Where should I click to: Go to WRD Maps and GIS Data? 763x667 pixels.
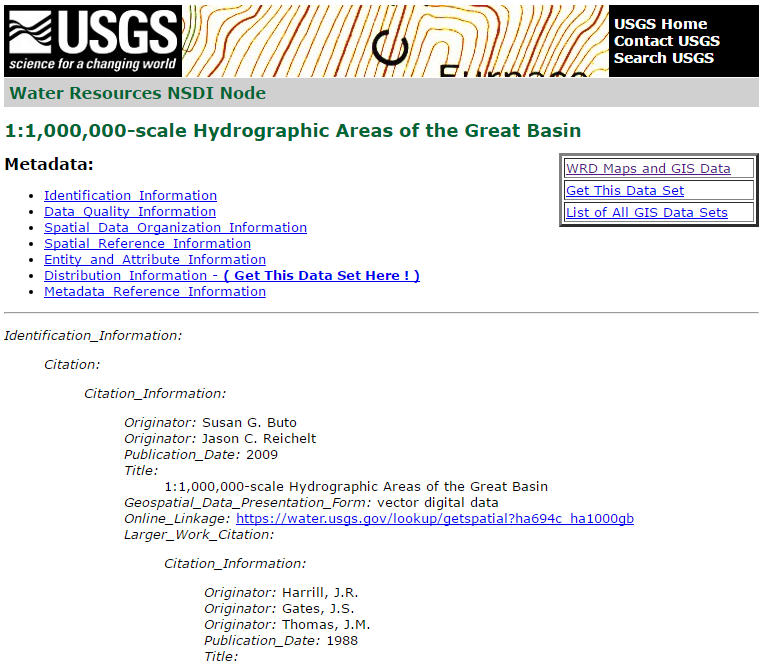coord(648,168)
